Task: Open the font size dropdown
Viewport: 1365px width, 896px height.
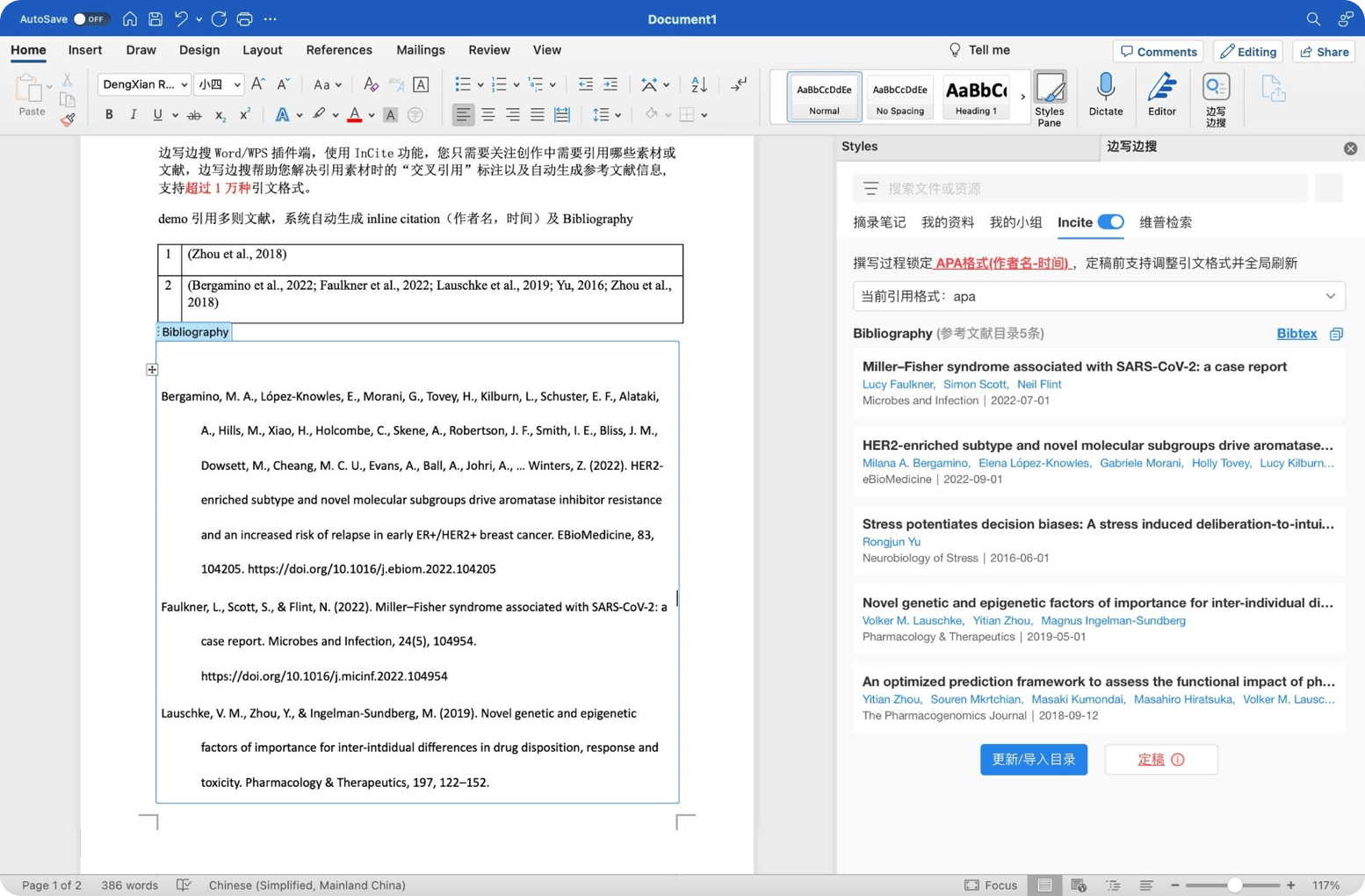Action: (236, 84)
